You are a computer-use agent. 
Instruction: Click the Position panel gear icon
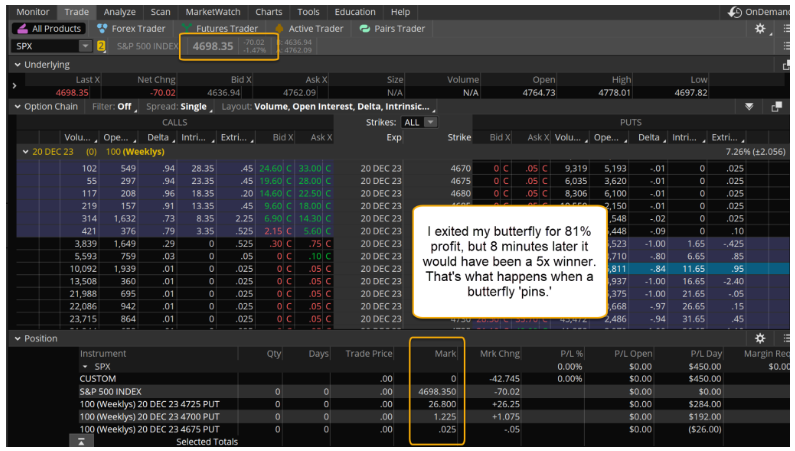[760, 339]
